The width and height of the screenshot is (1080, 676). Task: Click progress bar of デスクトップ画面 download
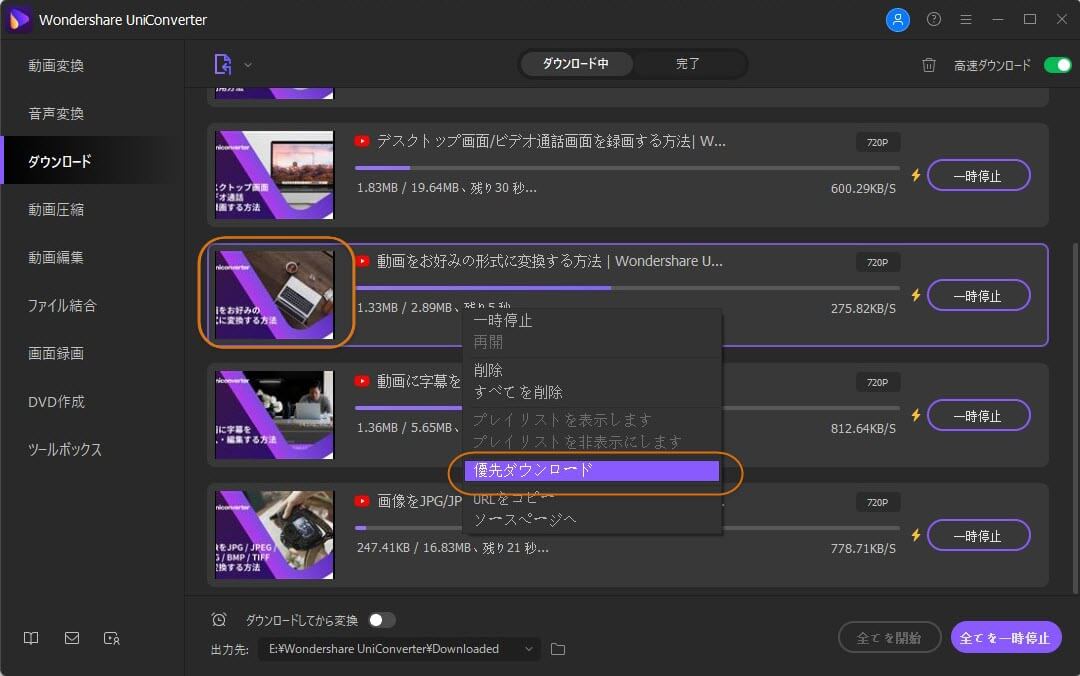pos(627,167)
